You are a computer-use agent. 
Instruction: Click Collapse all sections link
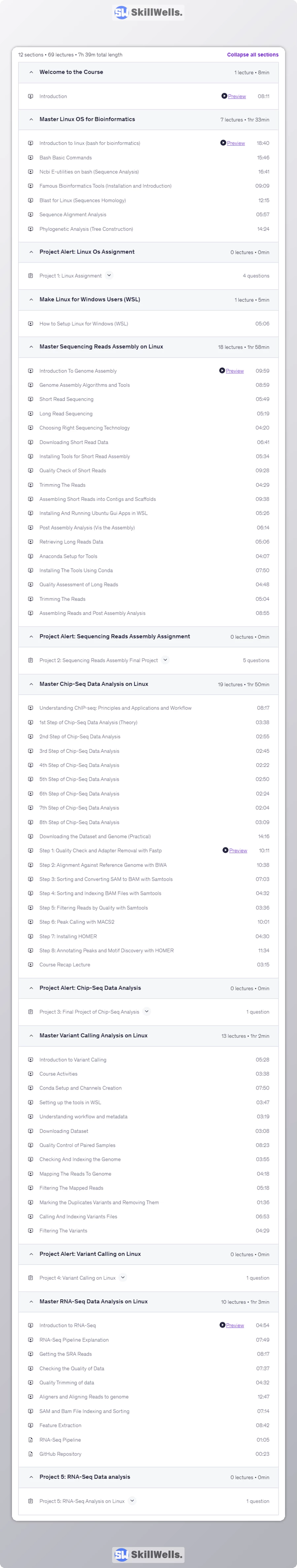252,55
